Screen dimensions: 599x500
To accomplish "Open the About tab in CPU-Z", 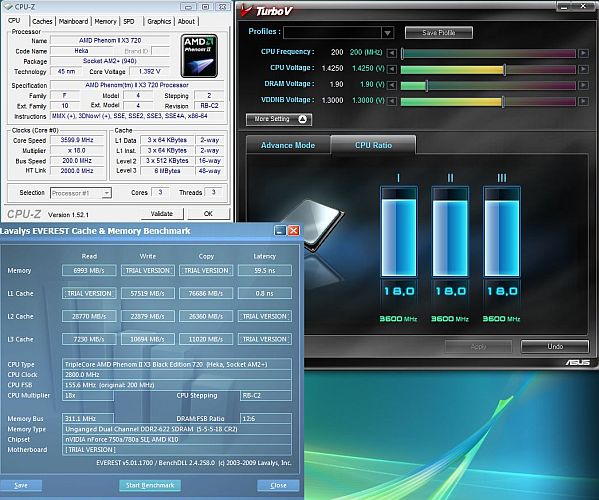I will click(186, 21).
